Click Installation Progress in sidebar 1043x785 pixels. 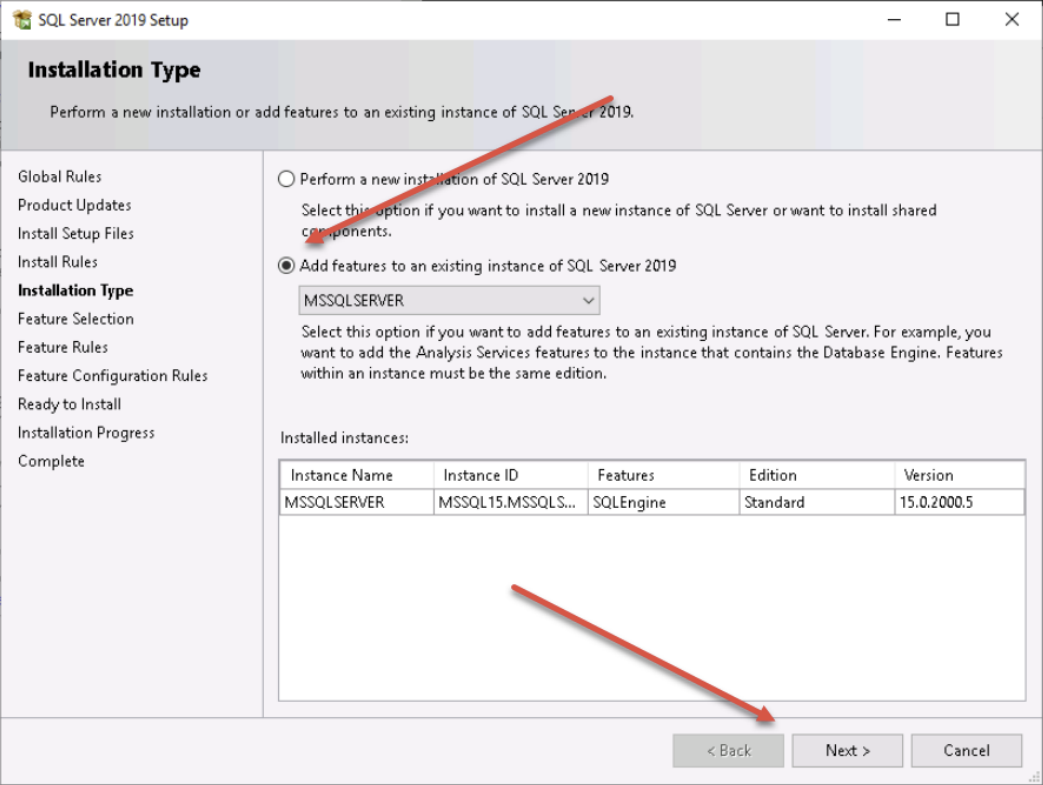86,433
